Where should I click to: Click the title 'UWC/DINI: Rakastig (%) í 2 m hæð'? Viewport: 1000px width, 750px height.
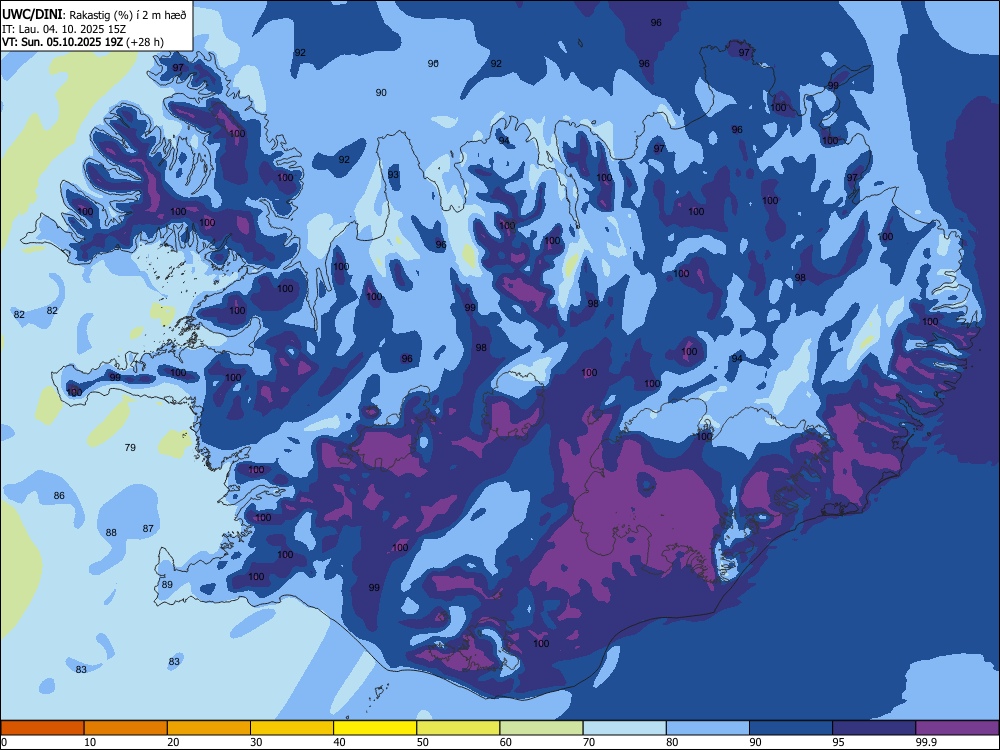pyautogui.click(x=94, y=14)
